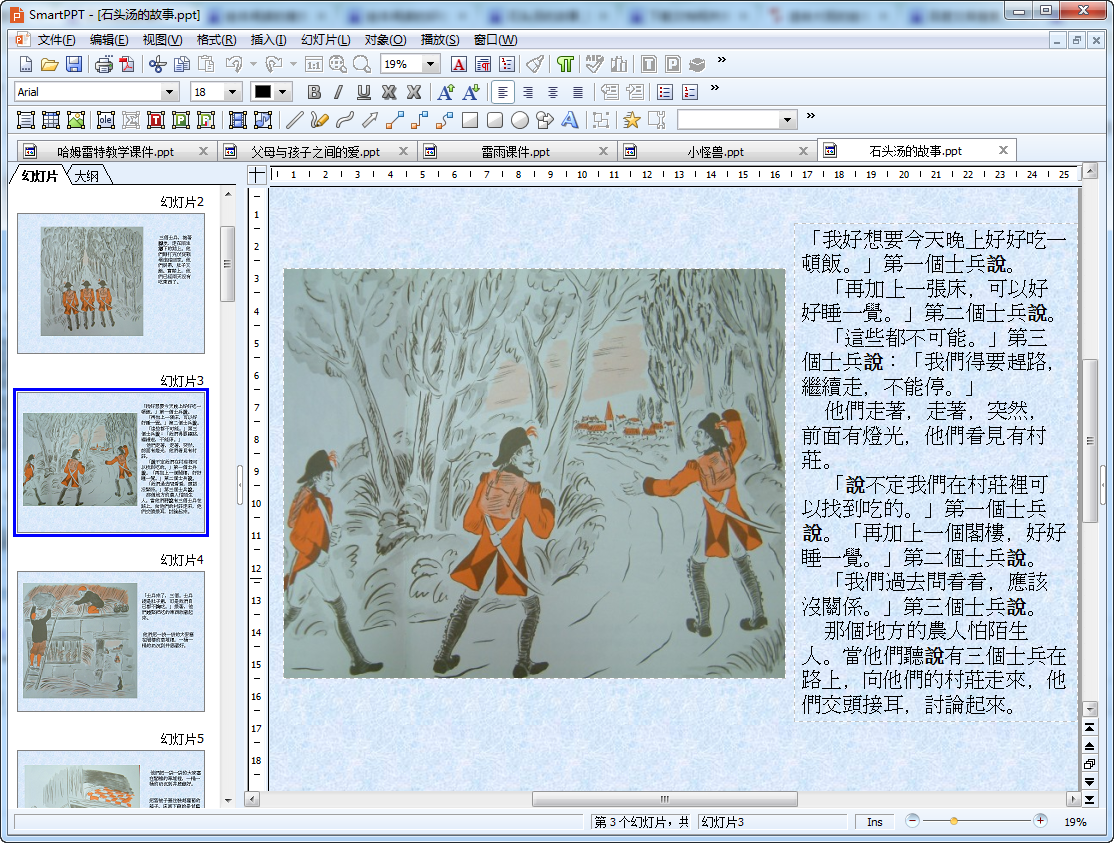Click the soldiers illustration on the slide
Screen dimensions: 1114x843
pos(534,473)
